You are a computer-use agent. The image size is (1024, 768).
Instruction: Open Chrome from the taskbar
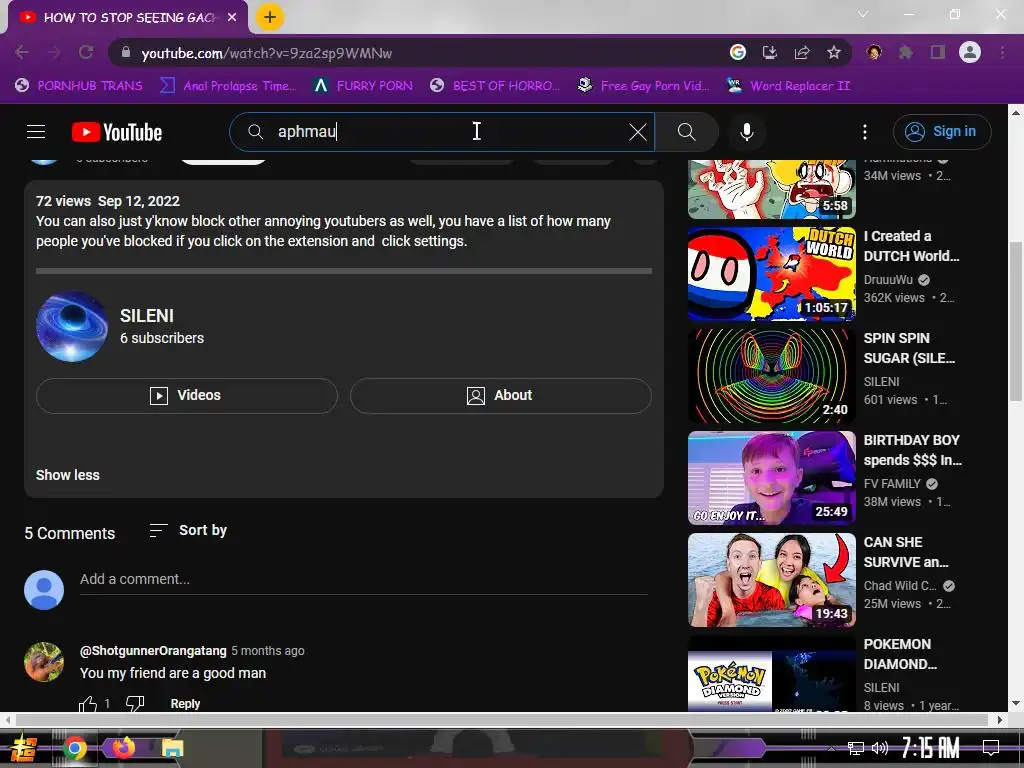point(74,748)
